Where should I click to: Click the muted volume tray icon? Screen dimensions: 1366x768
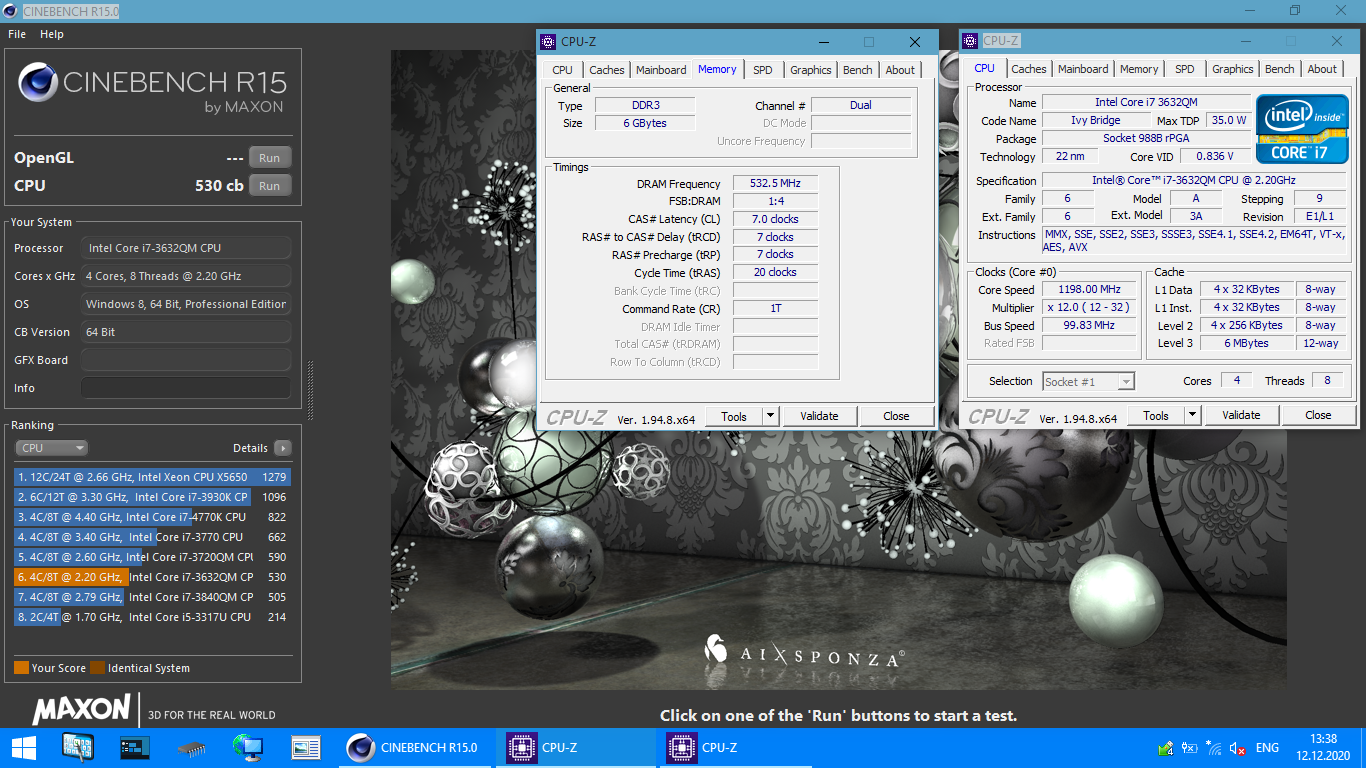(1238, 748)
